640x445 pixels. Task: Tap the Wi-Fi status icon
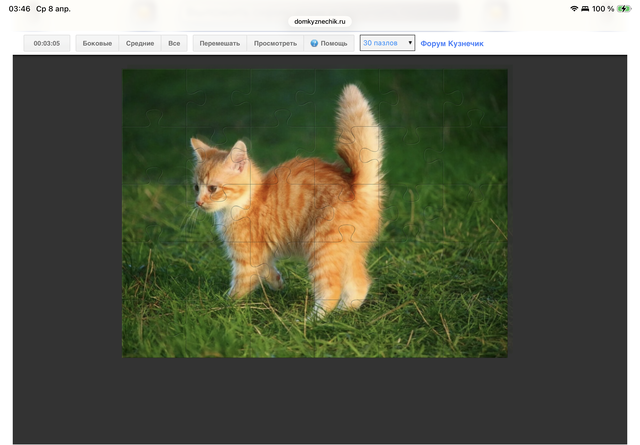click(x=575, y=9)
